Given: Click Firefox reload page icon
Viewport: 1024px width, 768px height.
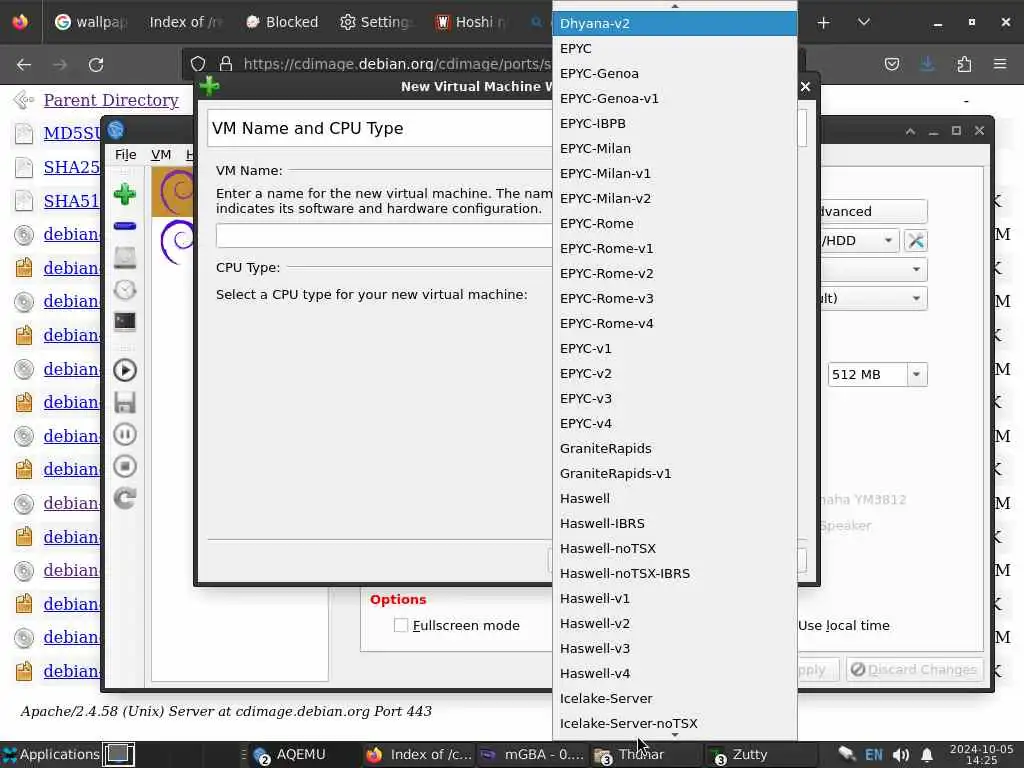Looking at the screenshot, I should (x=96, y=65).
